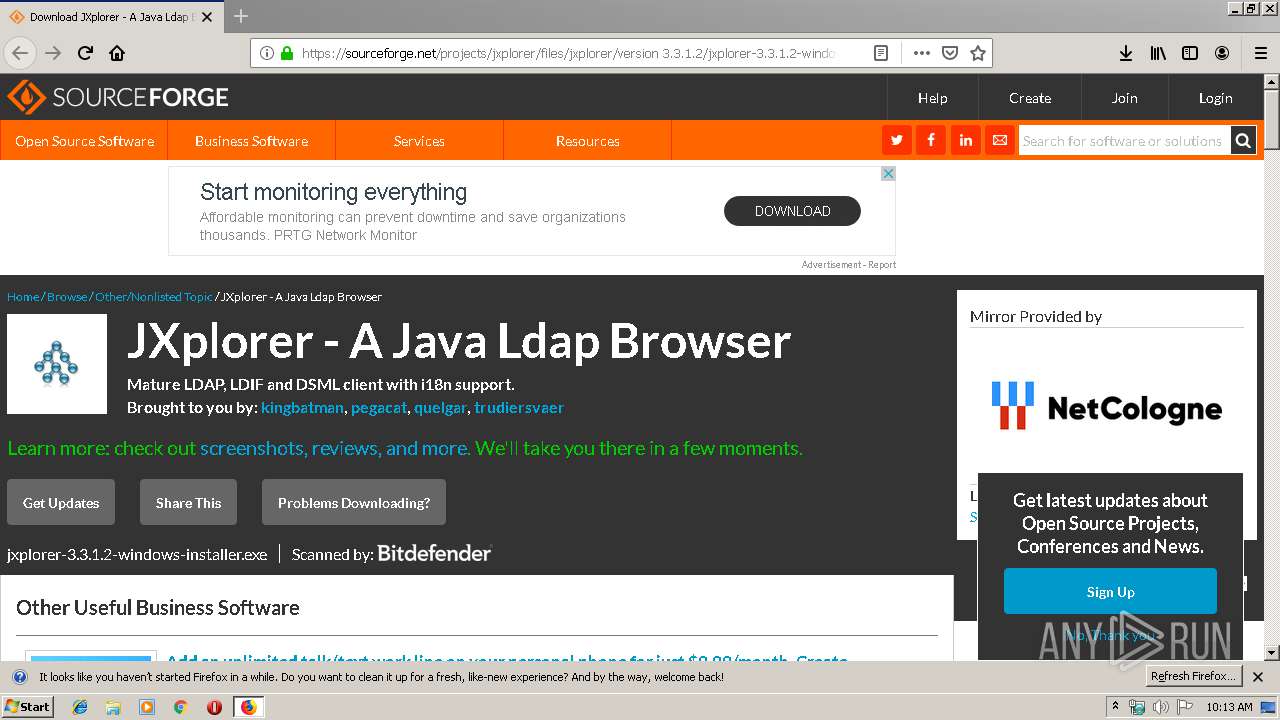Image resolution: width=1280 pixels, height=720 pixels.
Task: Open the Windows Start button
Action: click(27, 707)
